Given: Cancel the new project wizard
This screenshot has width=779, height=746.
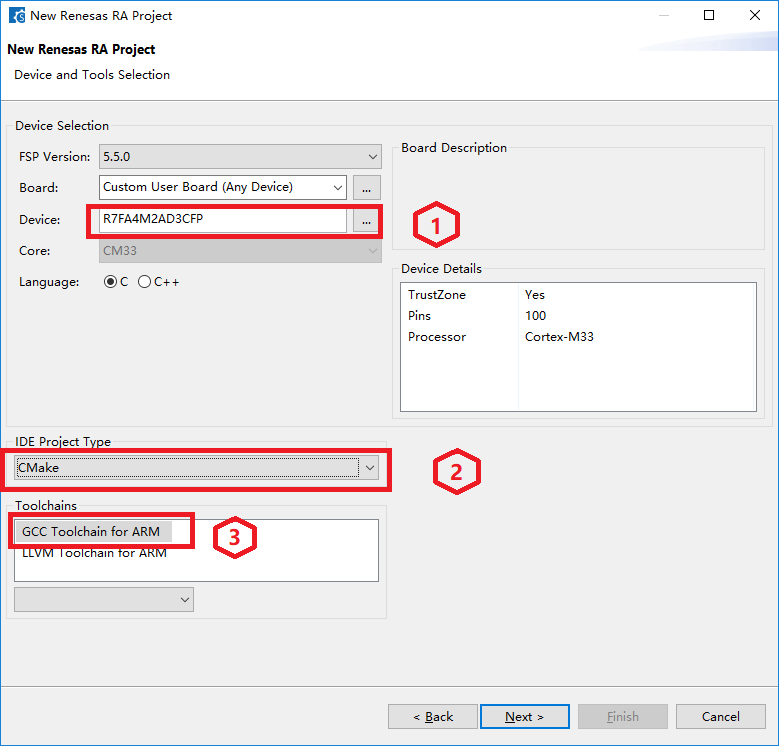Looking at the screenshot, I should 720,717.
